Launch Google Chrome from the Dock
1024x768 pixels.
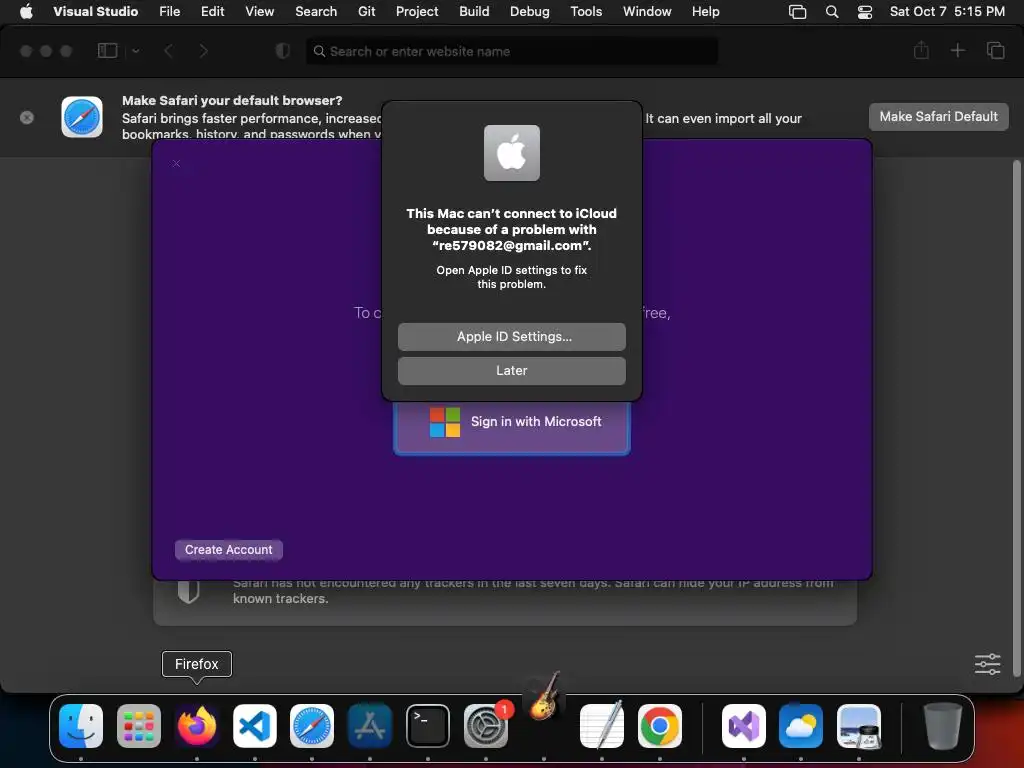coord(660,726)
